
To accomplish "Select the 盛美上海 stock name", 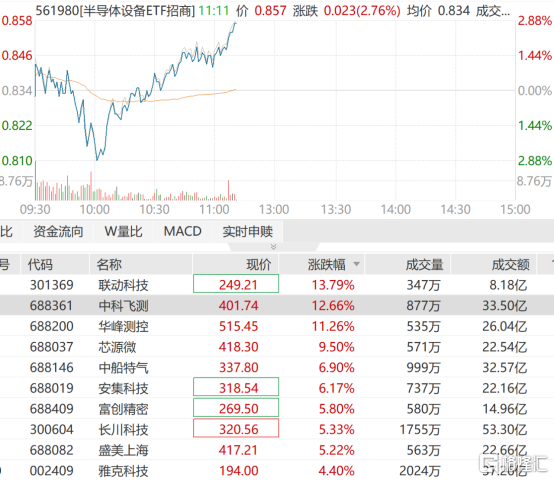I will click(123, 450).
